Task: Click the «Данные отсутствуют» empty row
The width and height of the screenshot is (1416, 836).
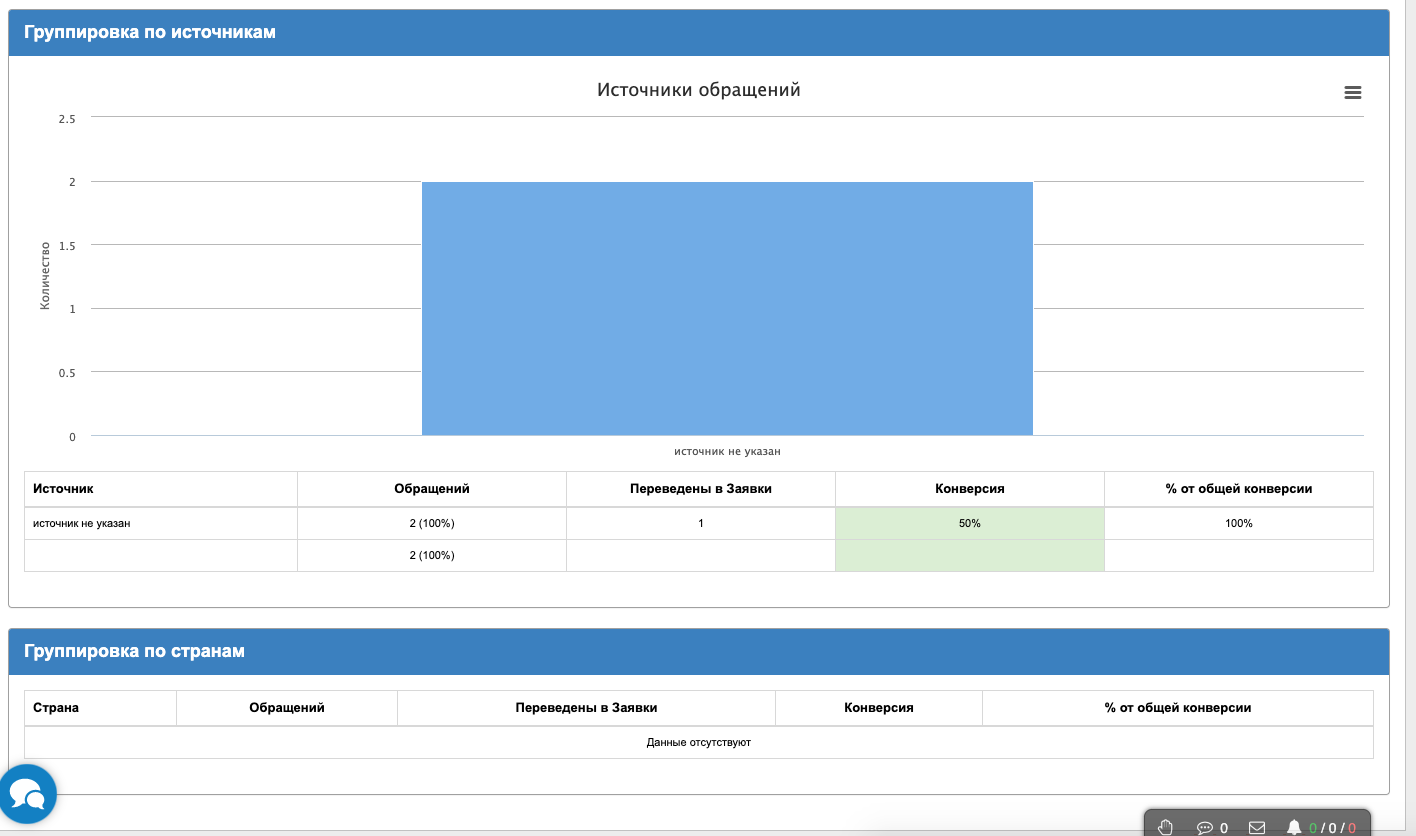Action: [x=698, y=742]
